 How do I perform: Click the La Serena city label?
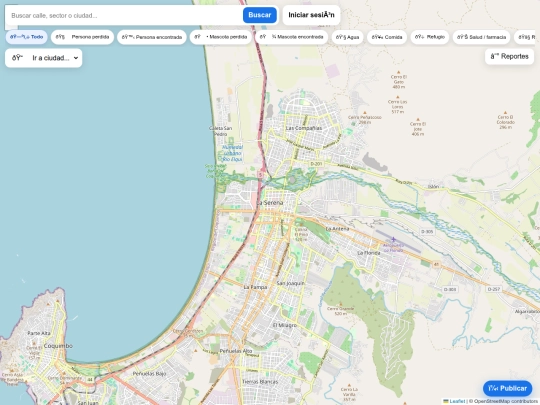coord(270,202)
